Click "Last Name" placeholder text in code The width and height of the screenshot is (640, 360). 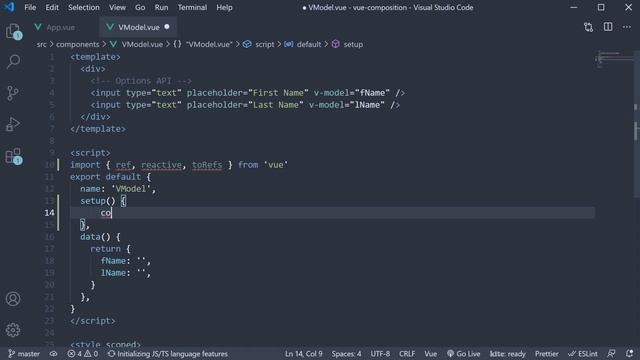click(x=276, y=105)
